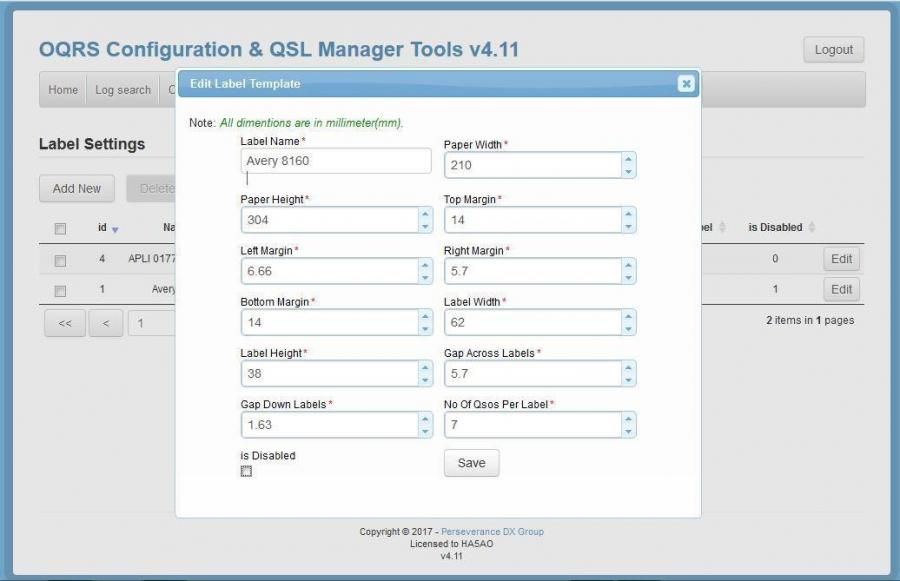
Task: Switch to the Log search tab
Action: [123, 89]
